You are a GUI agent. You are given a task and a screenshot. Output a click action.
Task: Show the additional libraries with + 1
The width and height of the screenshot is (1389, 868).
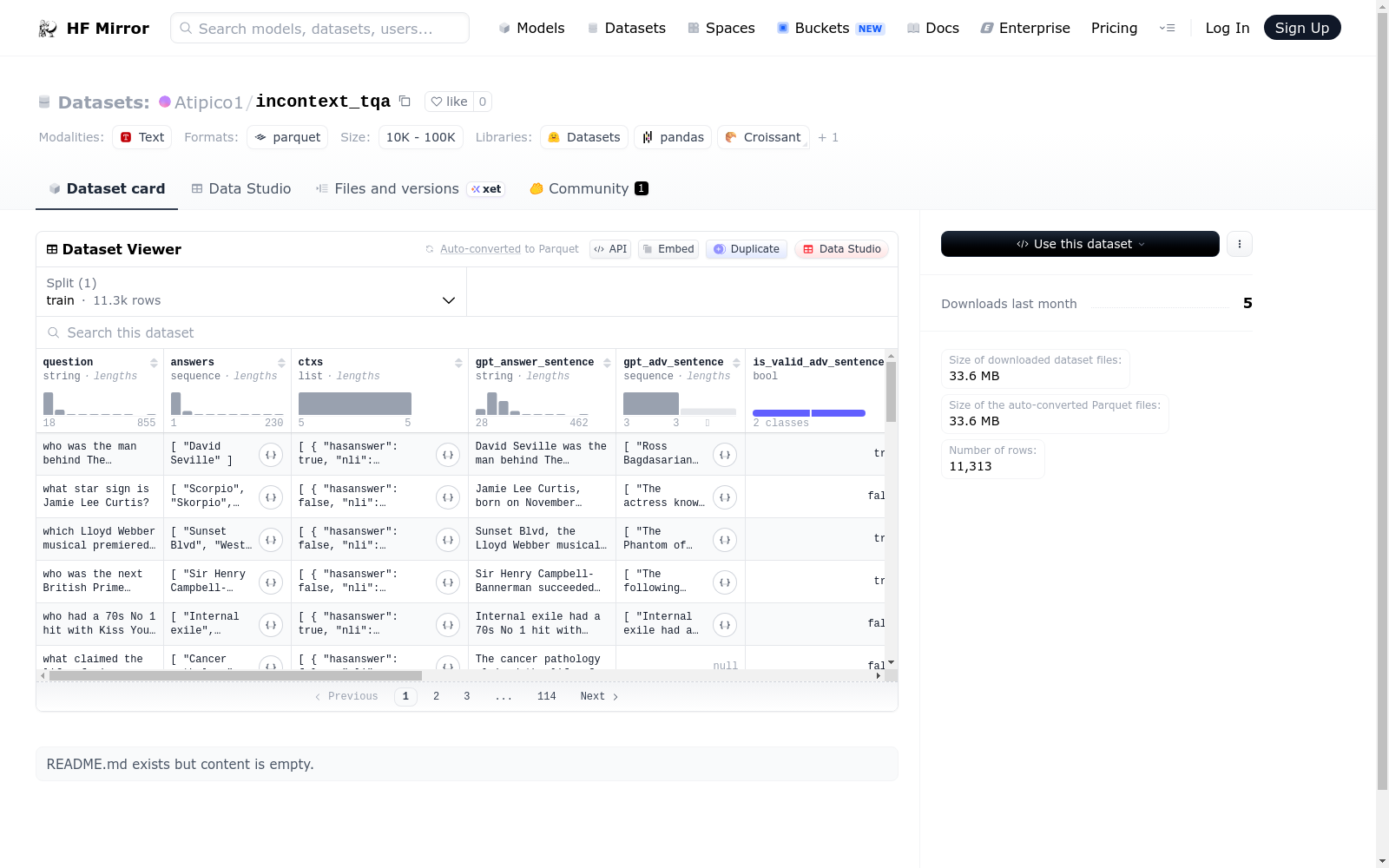[x=828, y=137]
